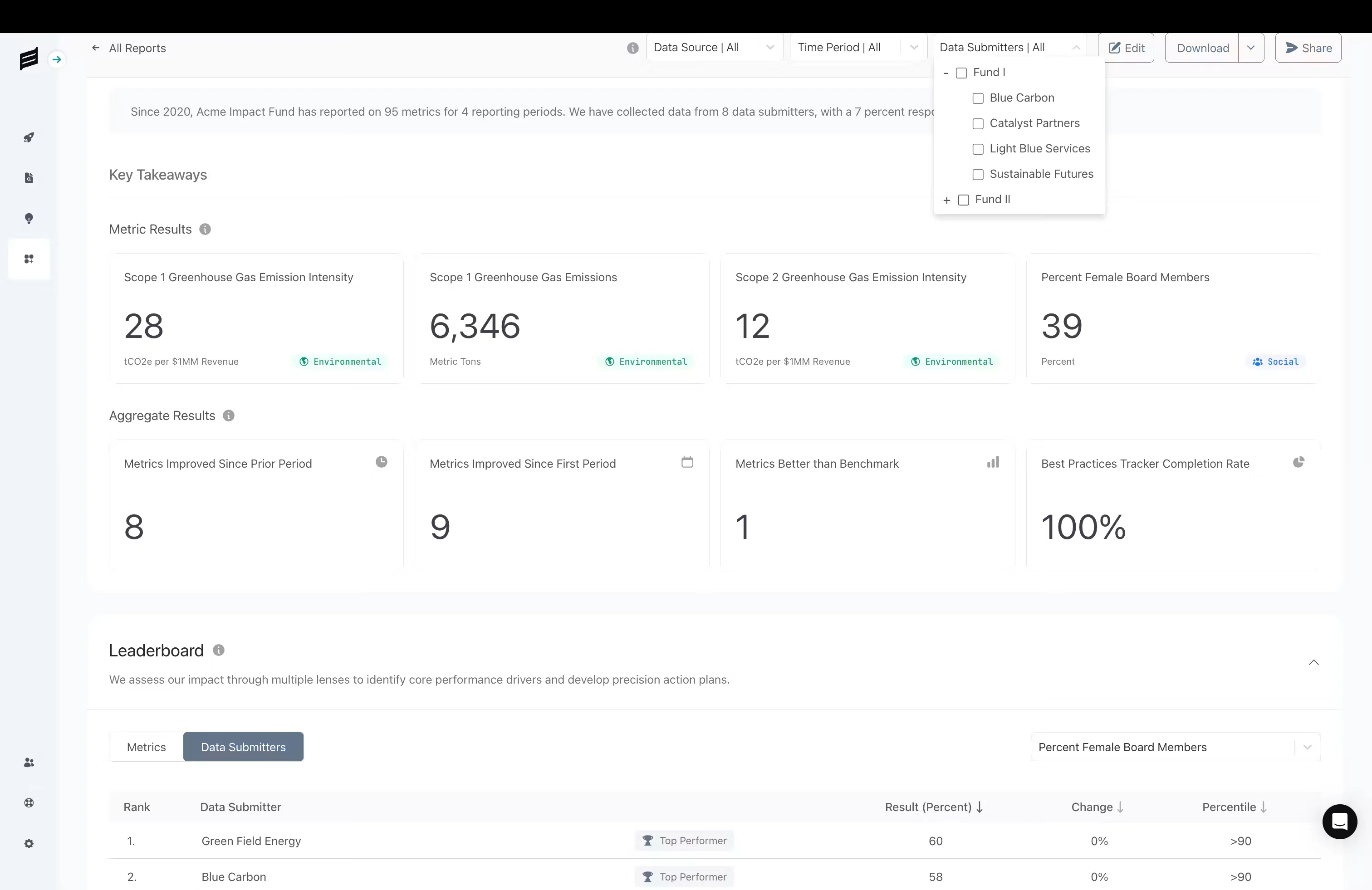Image resolution: width=1372 pixels, height=890 pixels.
Task: Open the help lifebuoy sidebar icon
Action: click(x=29, y=803)
